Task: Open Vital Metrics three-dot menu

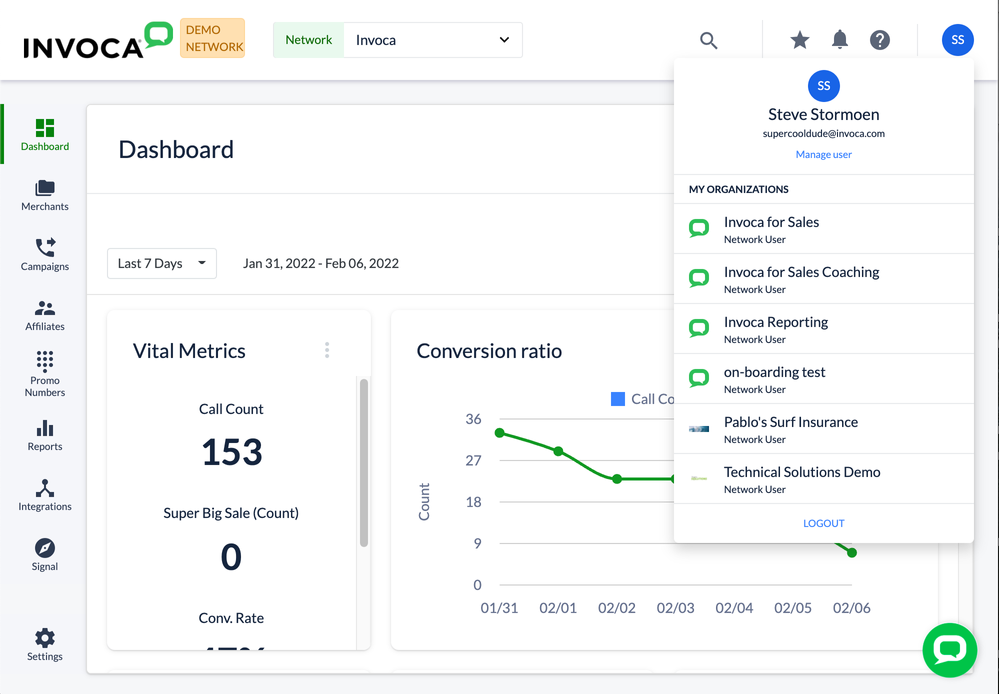Action: (327, 350)
